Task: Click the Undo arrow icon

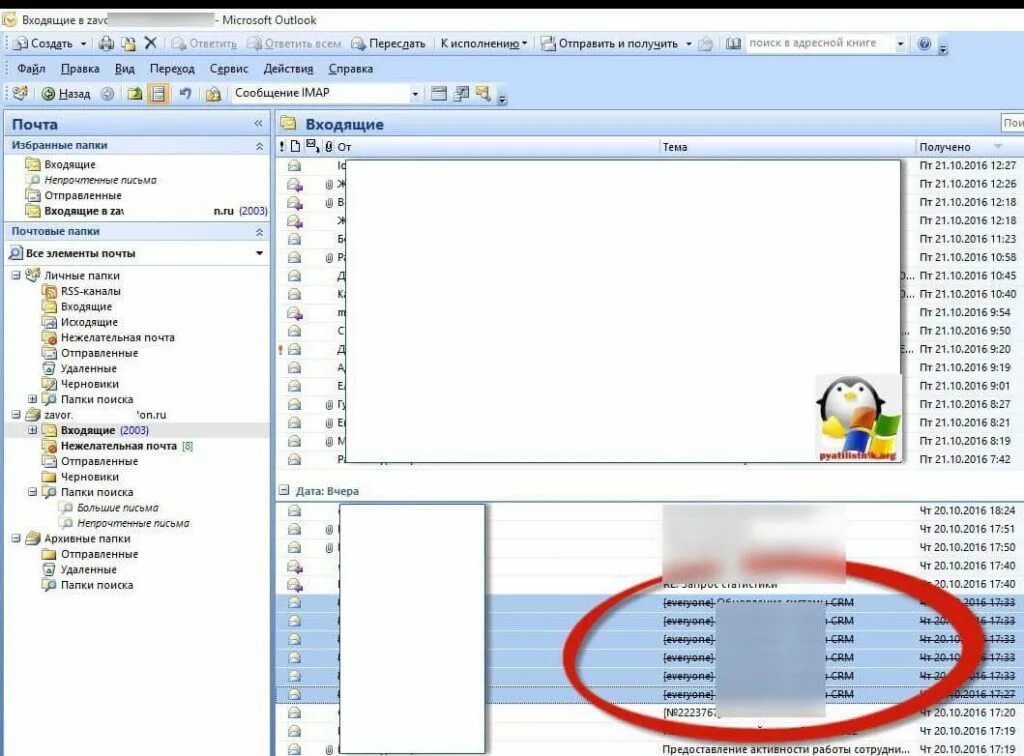Action: click(185, 93)
